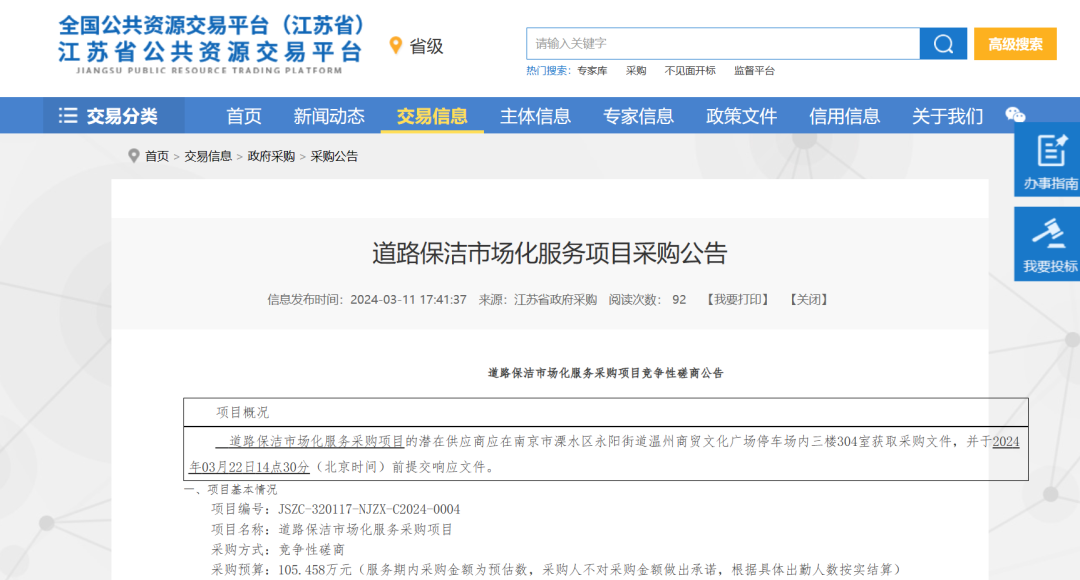Open the 主体信息 navigation tab

(x=535, y=116)
